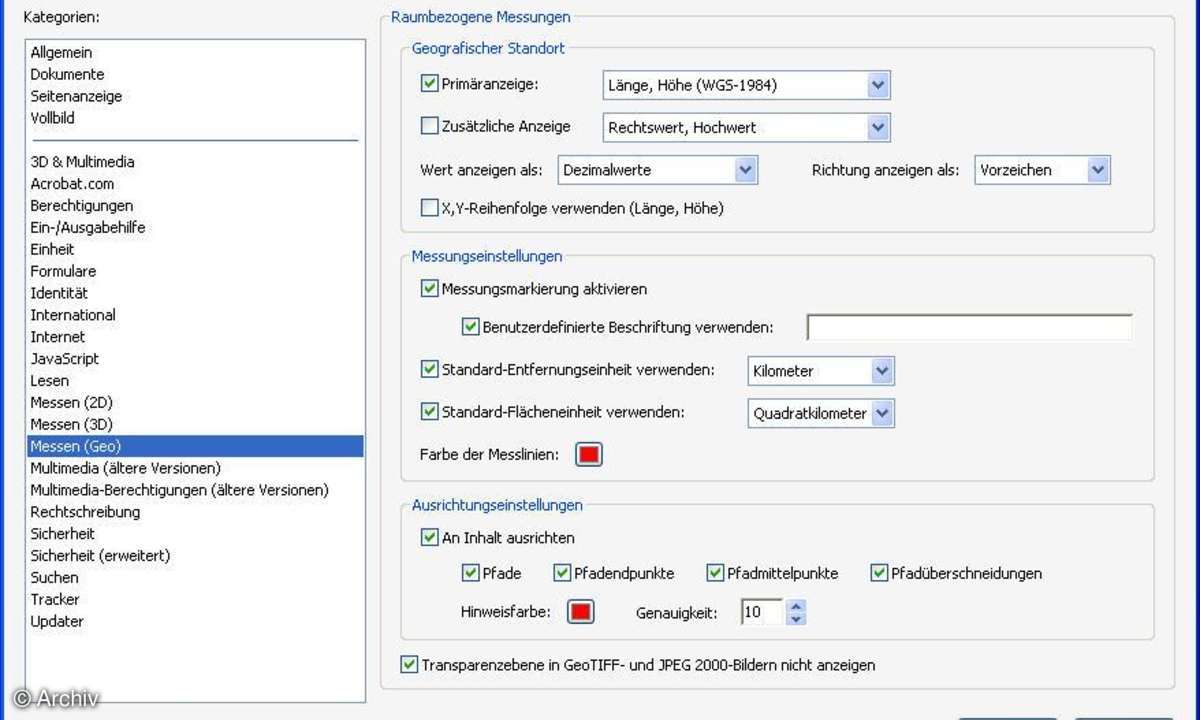
Task: Click the Genauigkeit value field
Action: click(x=762, y=612)
